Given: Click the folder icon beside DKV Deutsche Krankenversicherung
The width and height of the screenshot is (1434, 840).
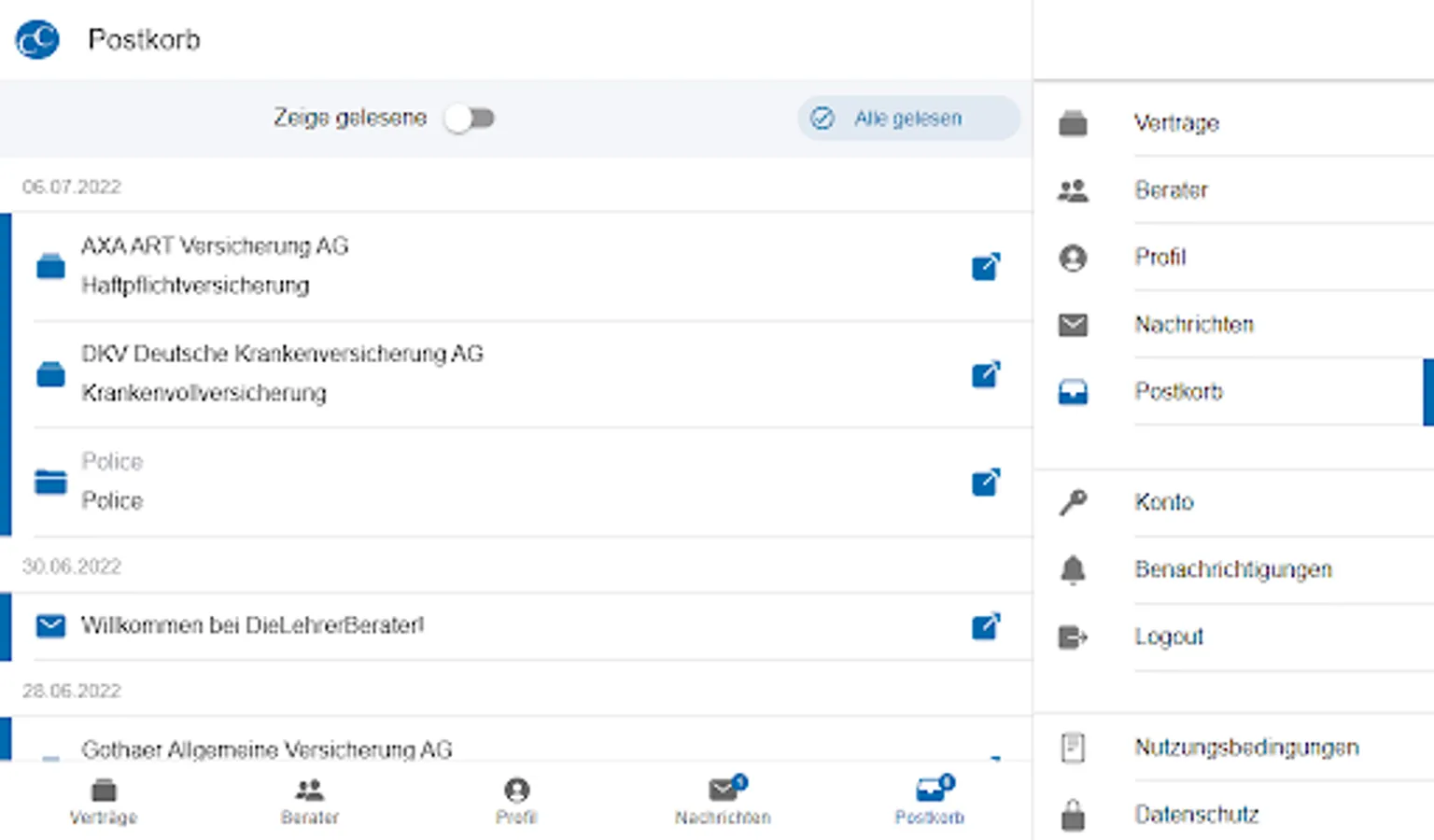Looking at the screenshot, I should pyautogui.click(x=50, y=374).
